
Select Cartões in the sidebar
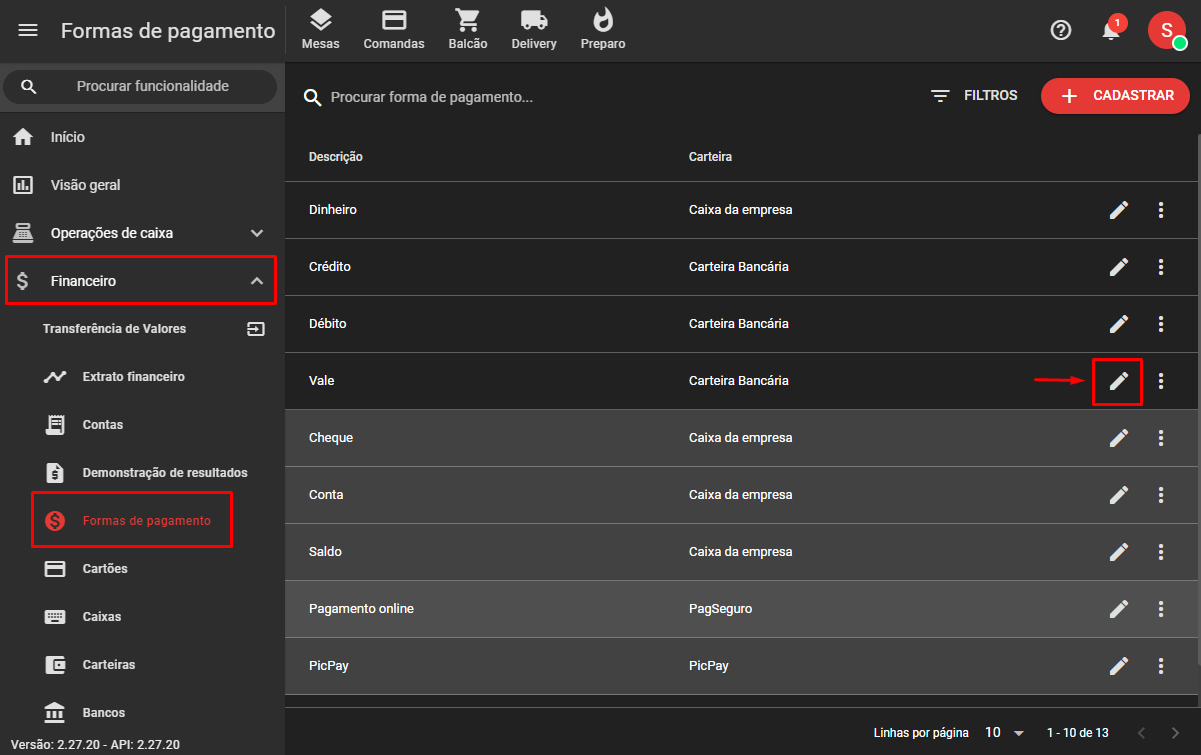[x=105, y=569]
